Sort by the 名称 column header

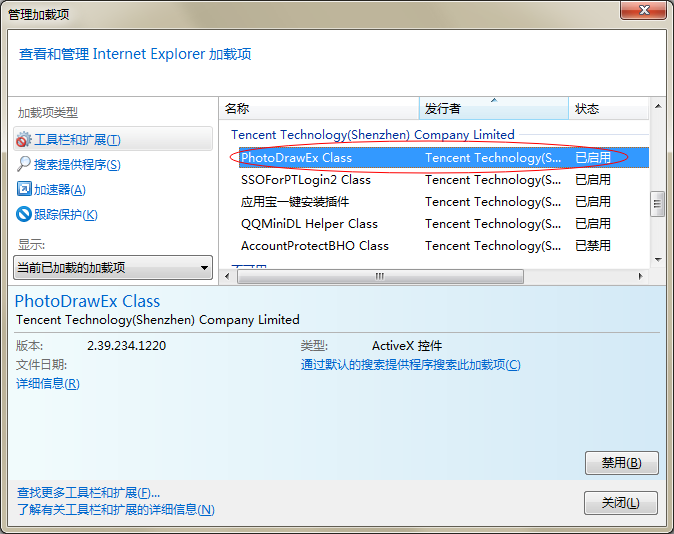(319, 109)
